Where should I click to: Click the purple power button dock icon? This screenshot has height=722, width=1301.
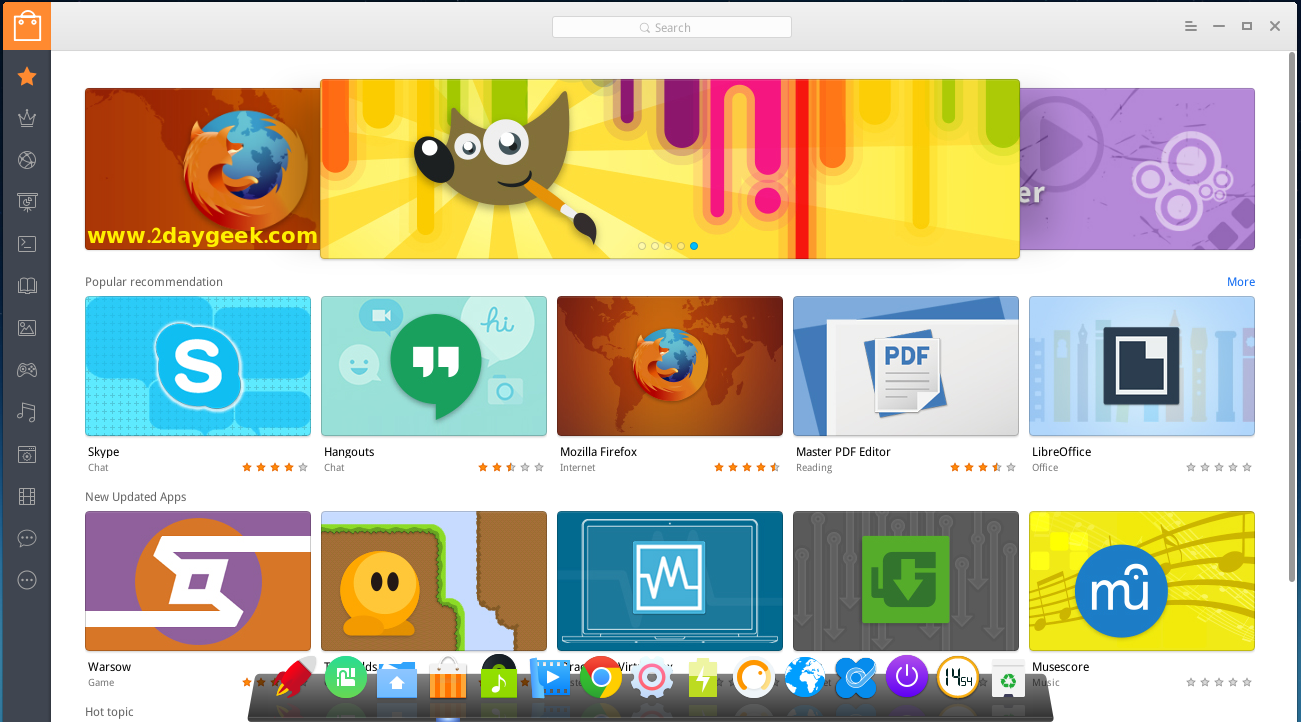[x=907, y=677]
